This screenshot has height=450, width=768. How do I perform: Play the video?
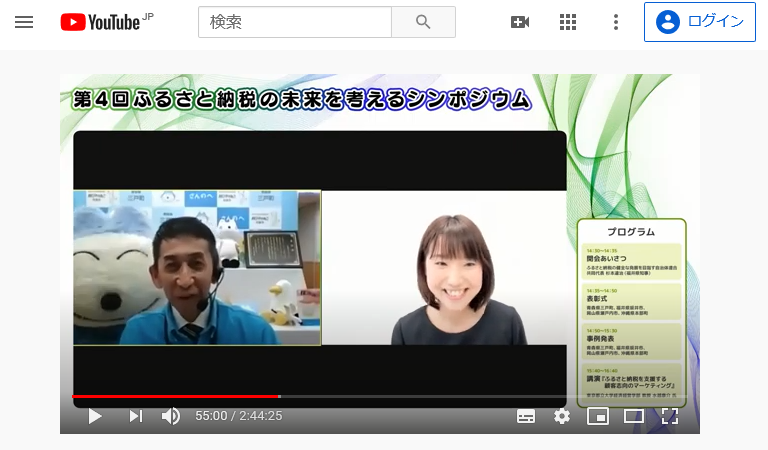point(95,416)
